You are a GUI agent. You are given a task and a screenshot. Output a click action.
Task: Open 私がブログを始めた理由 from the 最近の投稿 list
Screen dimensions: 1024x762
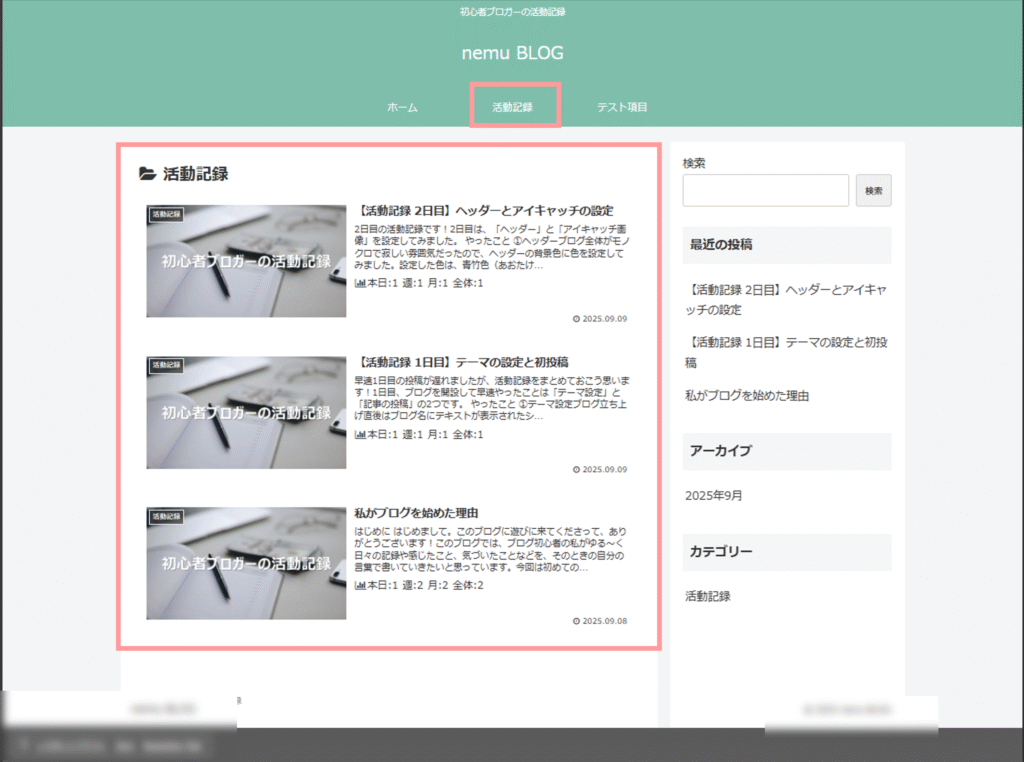(747, 396)
